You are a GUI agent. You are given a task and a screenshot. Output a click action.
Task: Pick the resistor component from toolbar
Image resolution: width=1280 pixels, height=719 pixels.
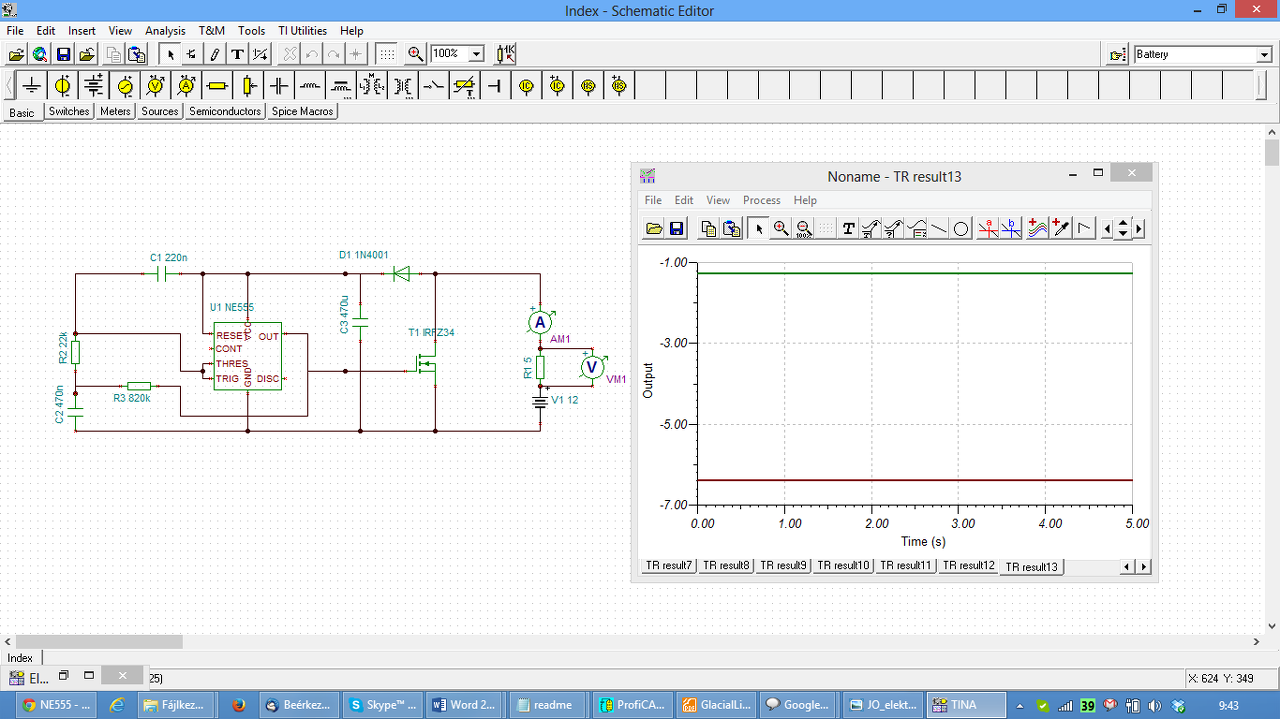click(x=218, y=86)
